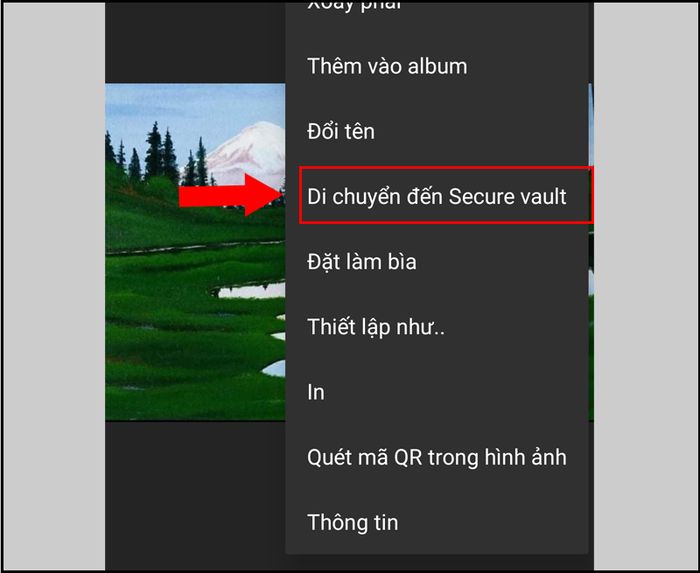Viewport: 700px width, 573px height.
Task: Select Đặt làm bìa option
Action: click(437, 262)
